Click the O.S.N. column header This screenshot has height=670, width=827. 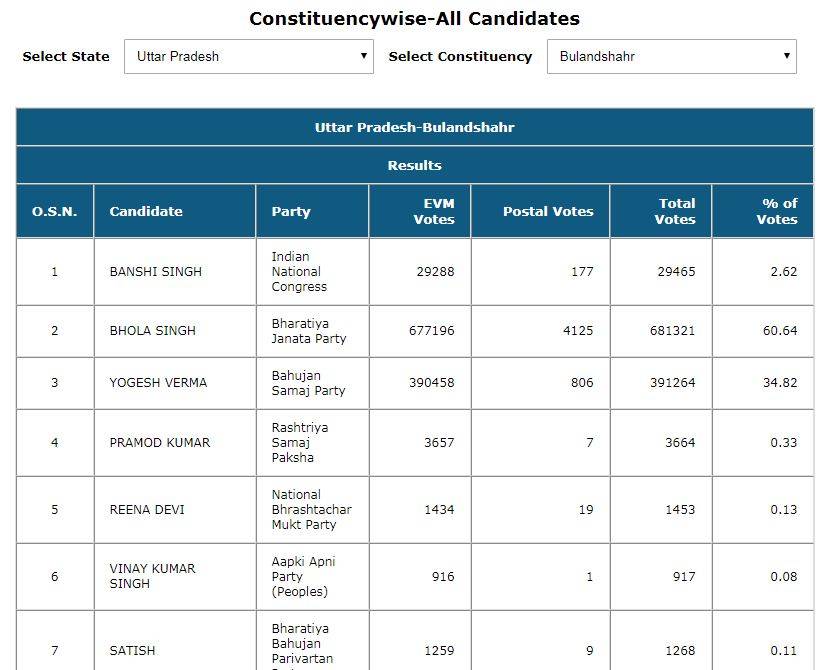(x=55, y=211)
